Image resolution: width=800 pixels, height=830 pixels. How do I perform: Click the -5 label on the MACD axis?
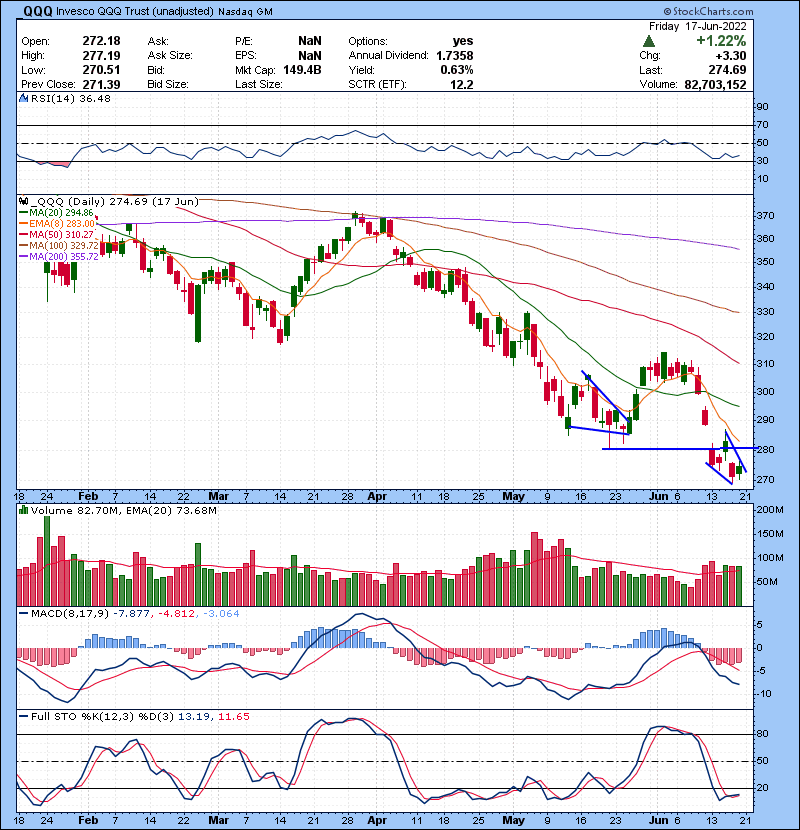point(760,671)
